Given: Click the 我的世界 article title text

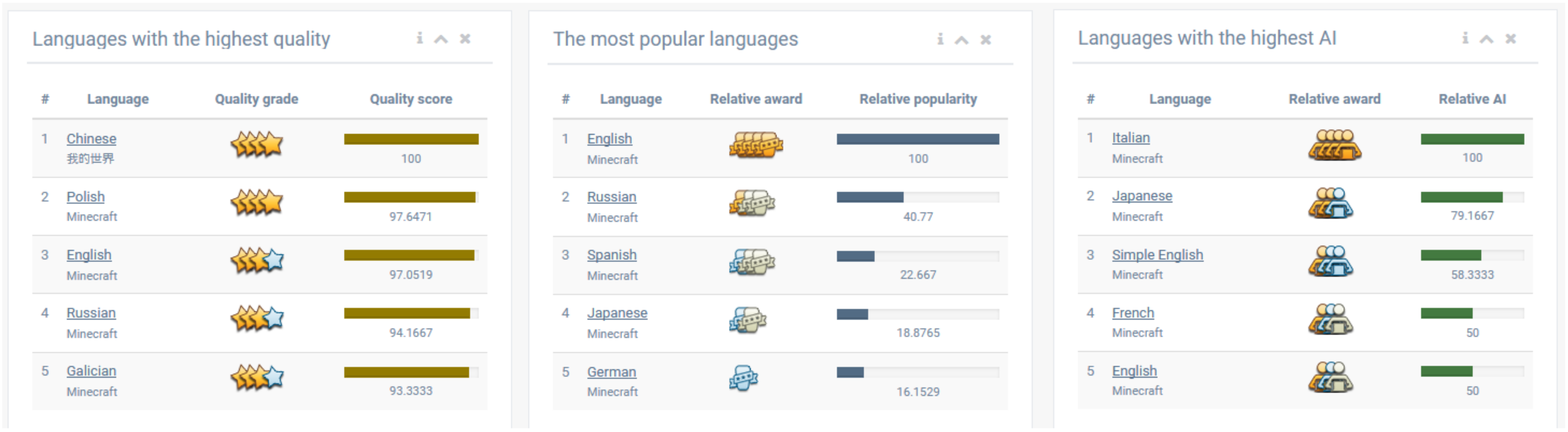Looking at the screenshot, I should (x=90, y=159).
